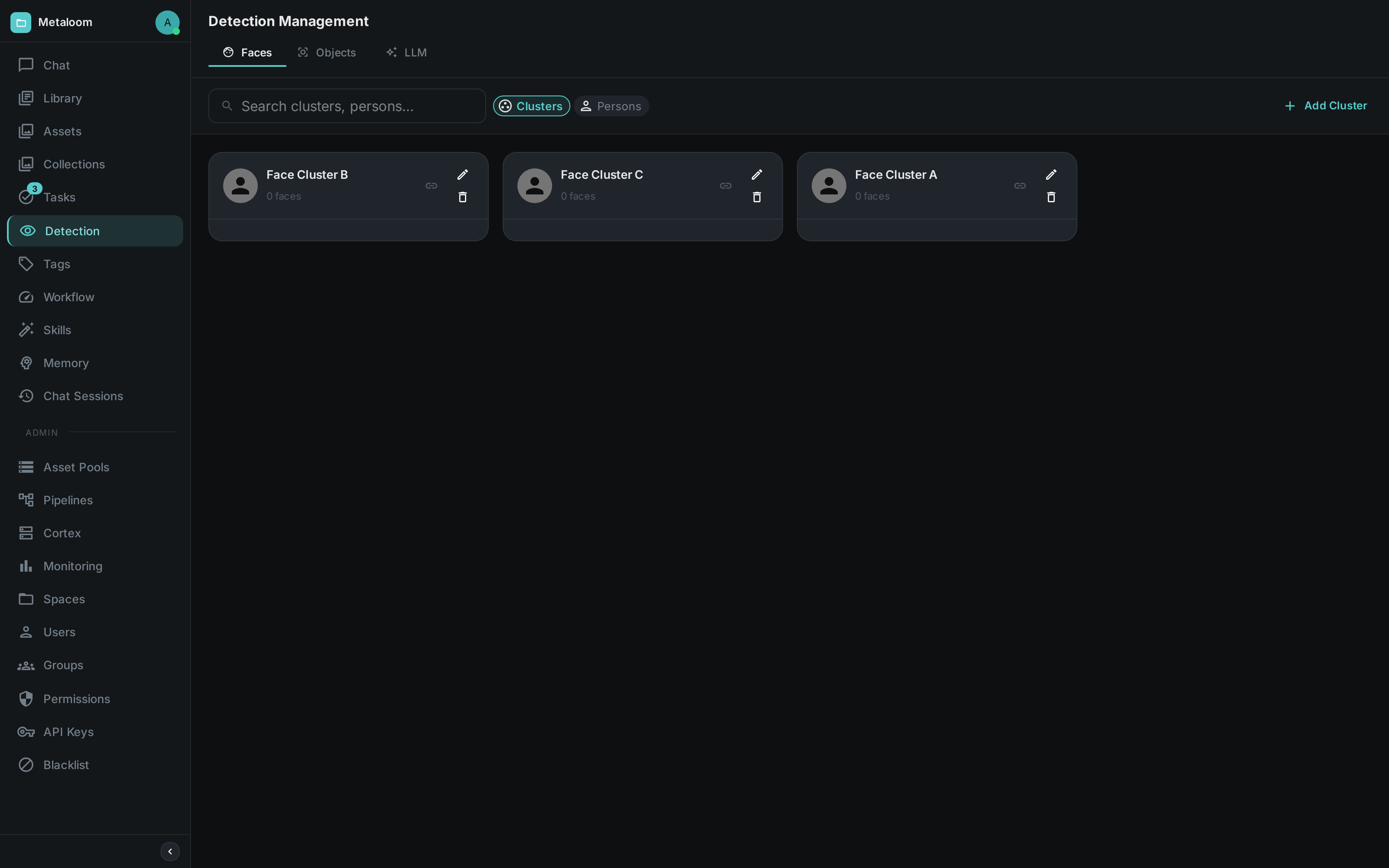Screen dimensions: 1389x868
Task: Open user avatar A menu
Action: tap(167, 23)
